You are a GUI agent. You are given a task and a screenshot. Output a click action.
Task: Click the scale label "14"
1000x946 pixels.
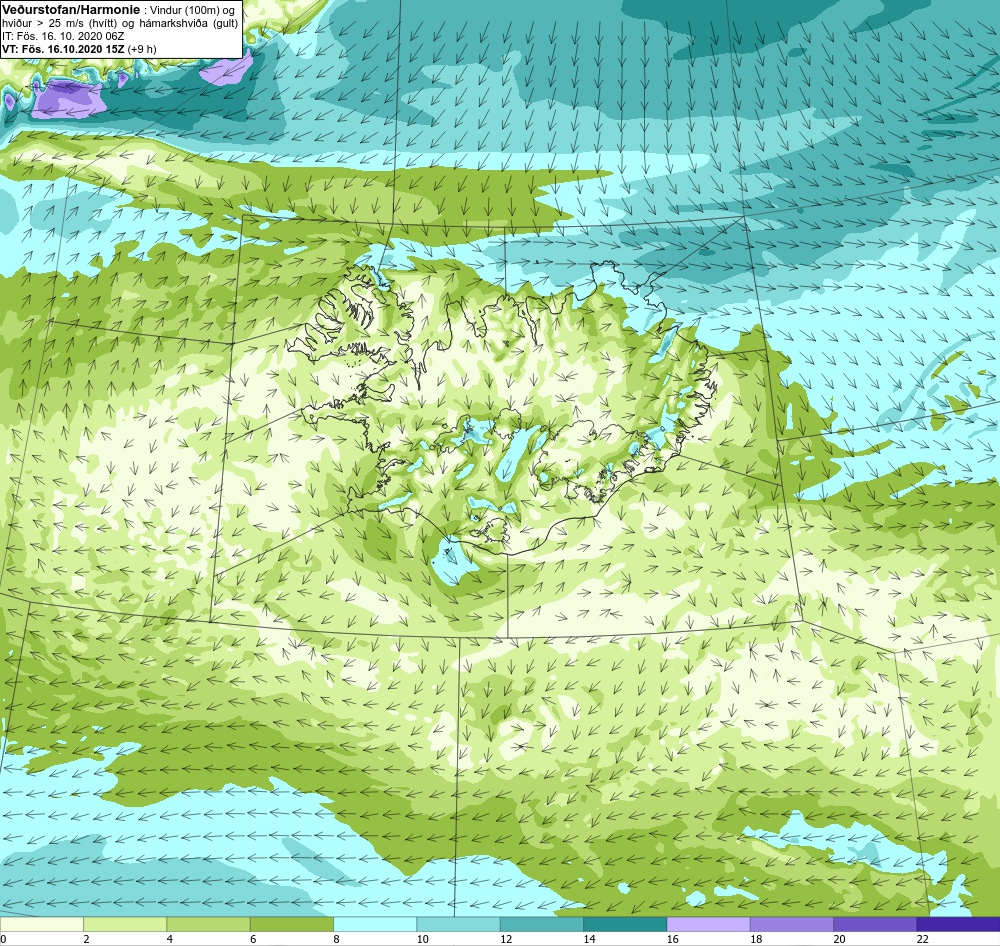[x=589, y=939]
